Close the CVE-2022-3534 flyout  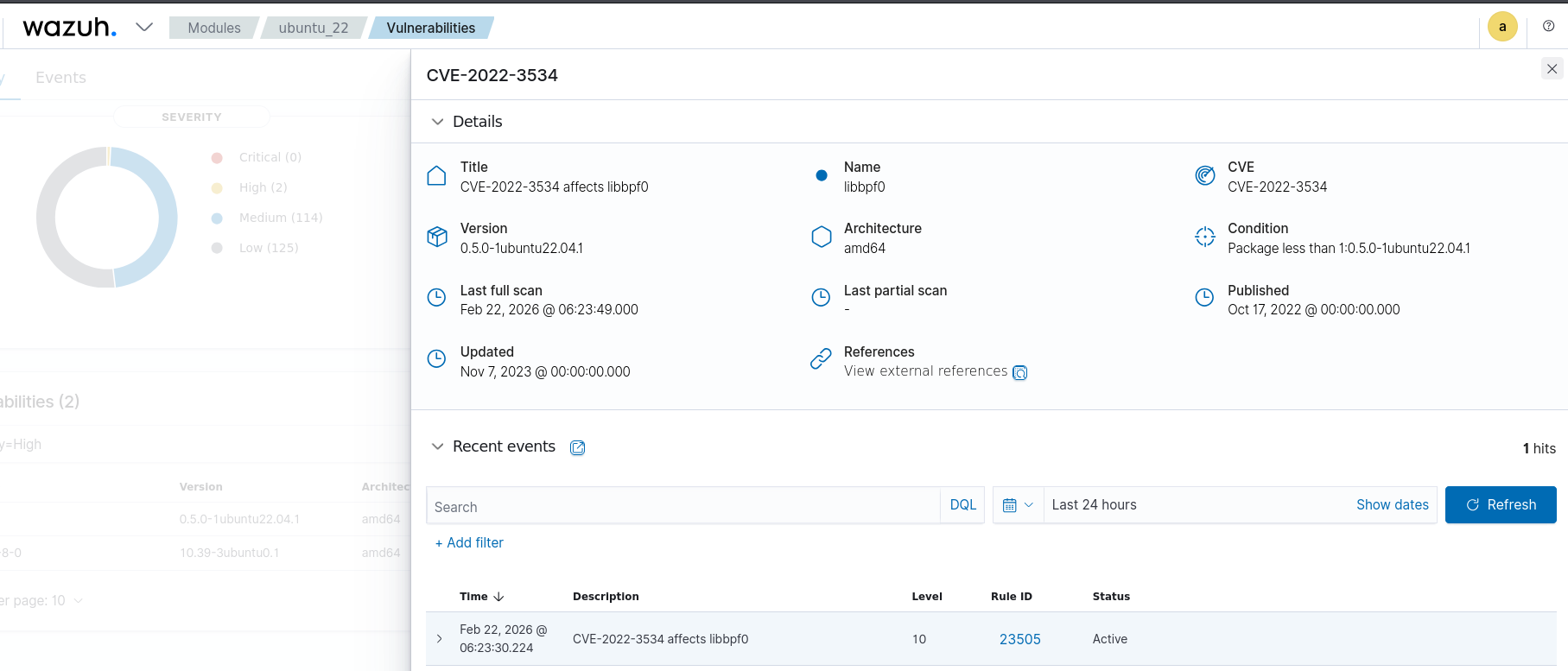pos(1552,69)
